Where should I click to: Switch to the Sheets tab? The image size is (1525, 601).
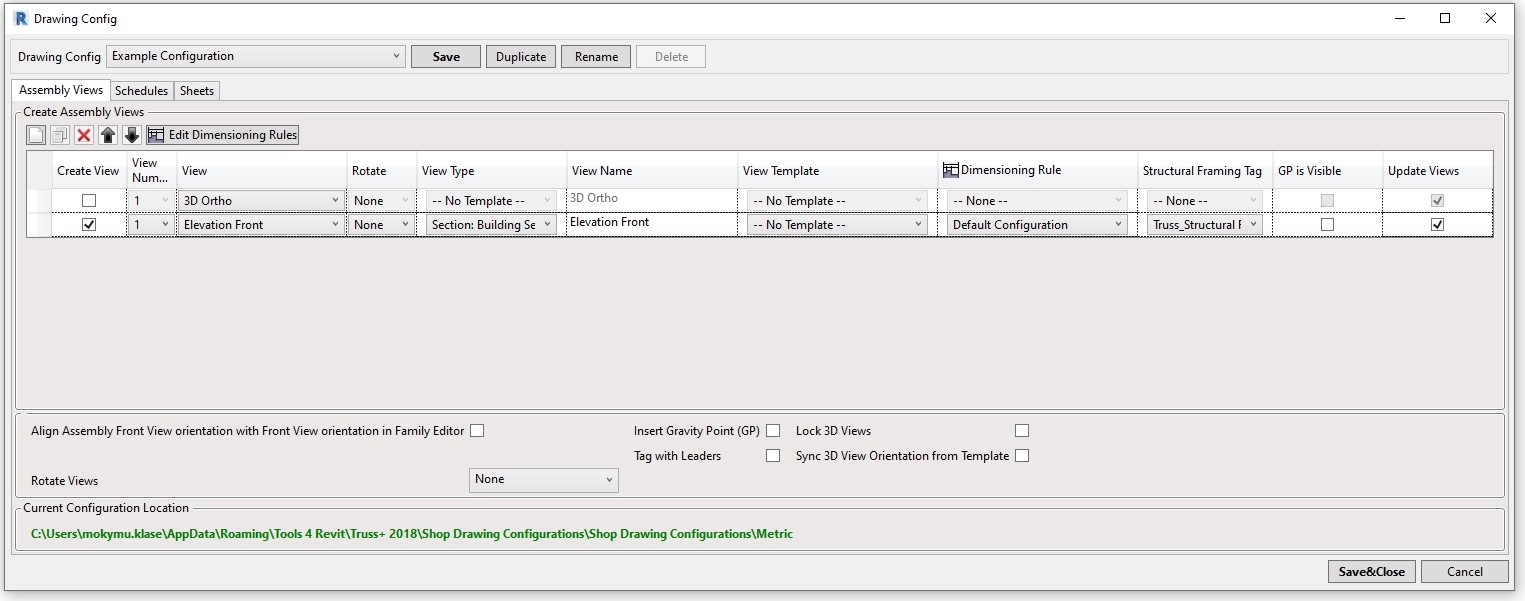point(197,91)
